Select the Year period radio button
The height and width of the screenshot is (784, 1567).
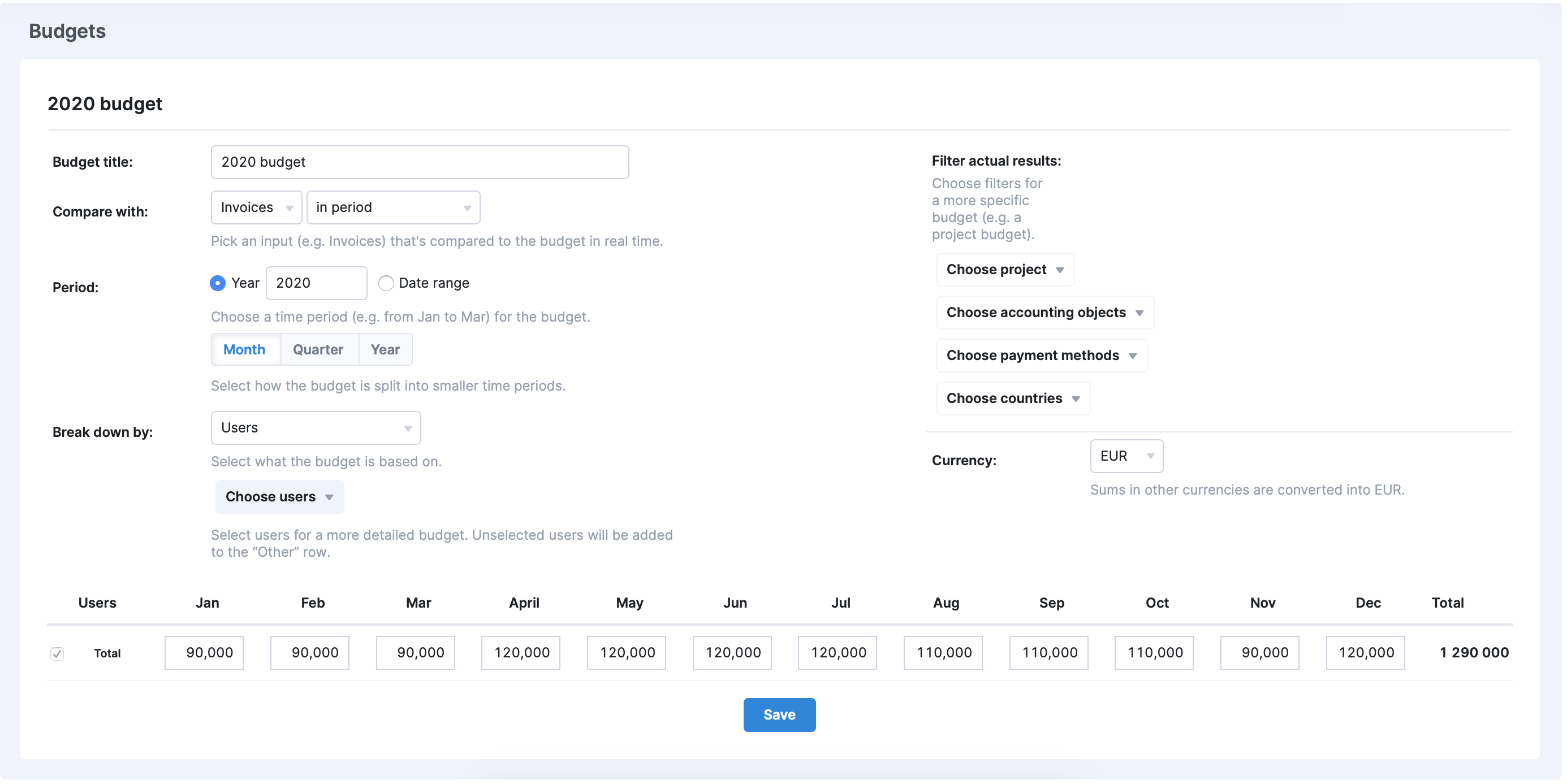point(217,283)
